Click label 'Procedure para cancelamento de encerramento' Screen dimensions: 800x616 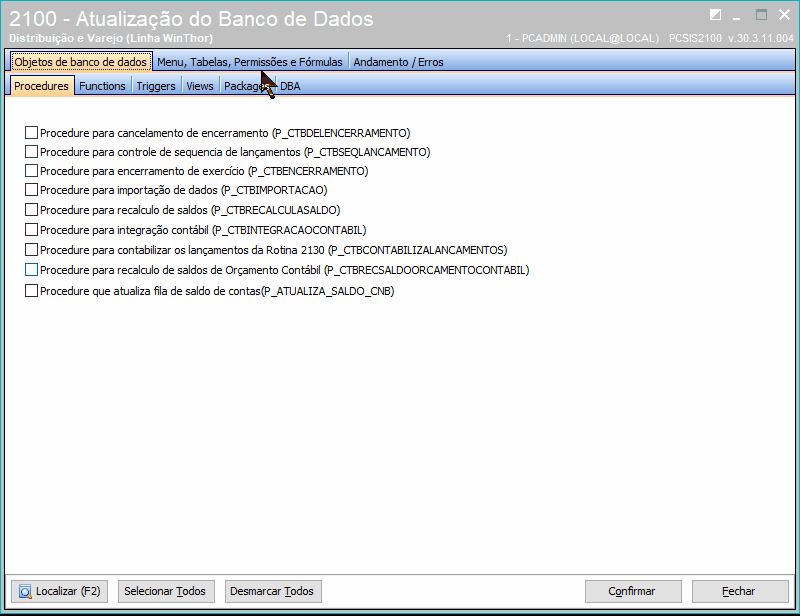154,133
